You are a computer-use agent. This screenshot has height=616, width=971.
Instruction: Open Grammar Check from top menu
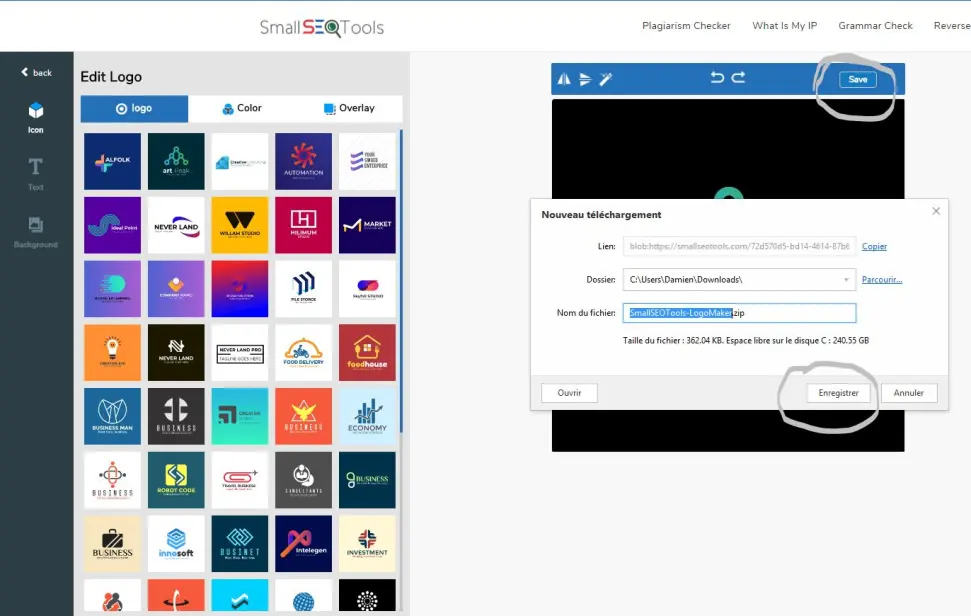tap(875, 26)
